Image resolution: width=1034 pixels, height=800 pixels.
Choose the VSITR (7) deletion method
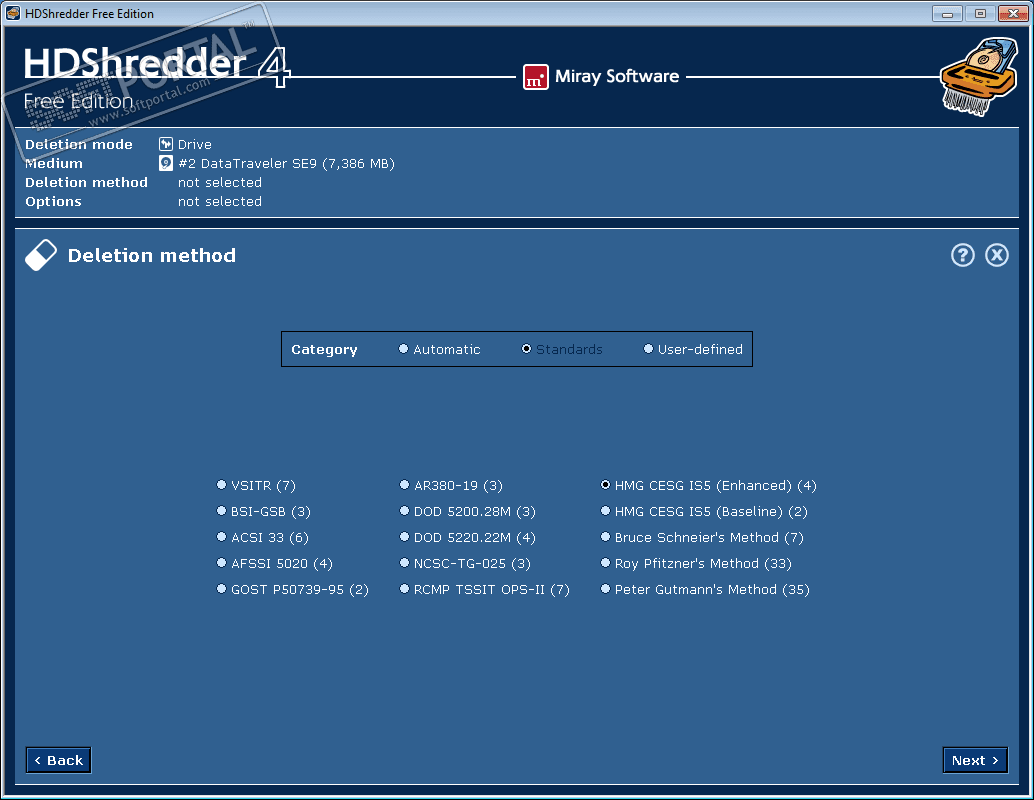[x=257, y=485]
